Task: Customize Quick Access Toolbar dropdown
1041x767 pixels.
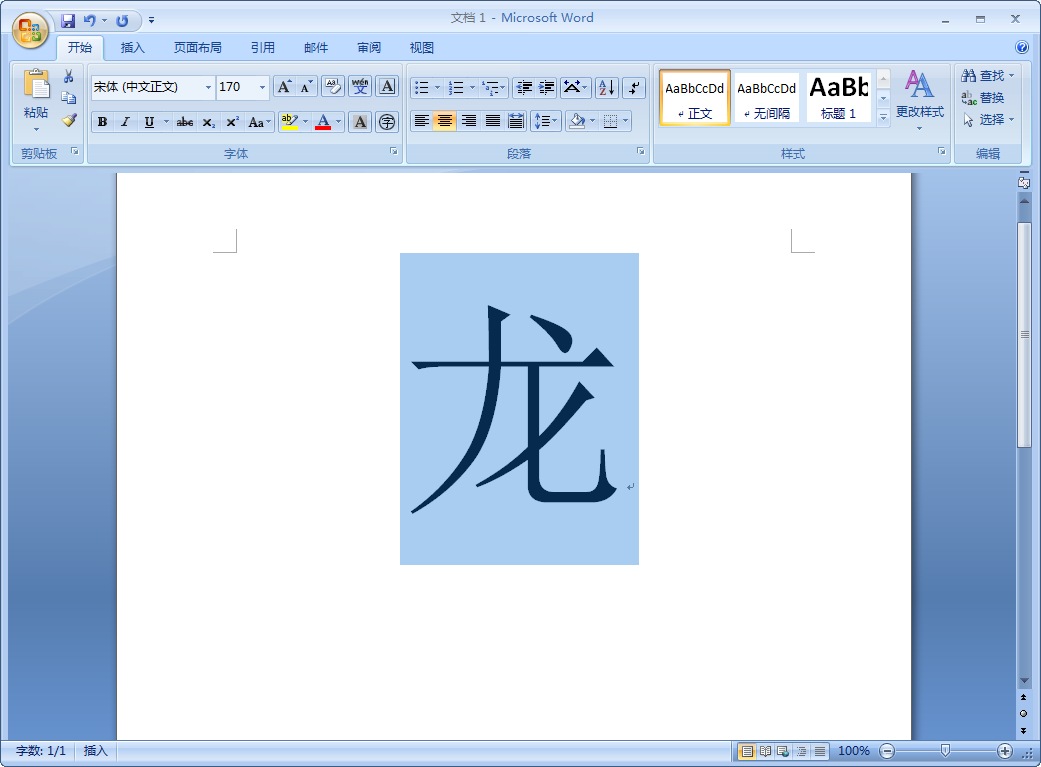Action: pos(151,21)
